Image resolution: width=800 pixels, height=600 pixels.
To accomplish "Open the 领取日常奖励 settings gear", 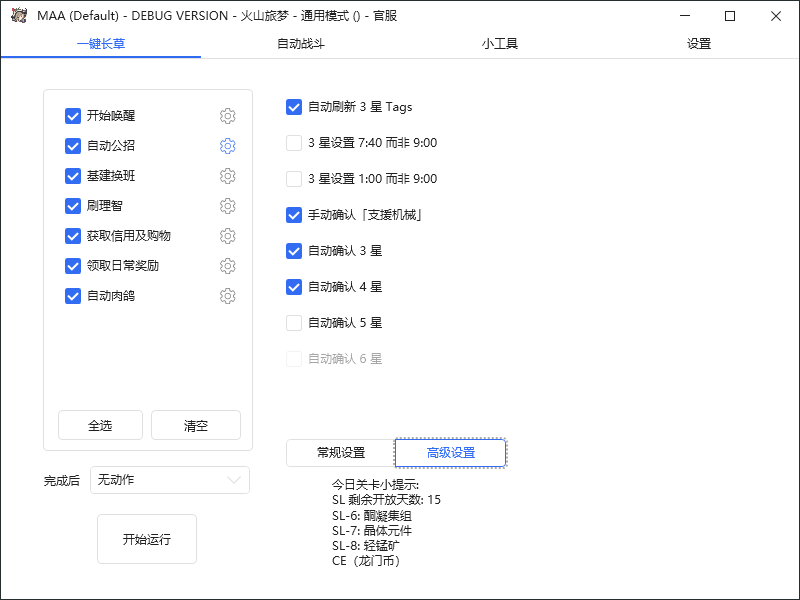I will click(227, 266).
